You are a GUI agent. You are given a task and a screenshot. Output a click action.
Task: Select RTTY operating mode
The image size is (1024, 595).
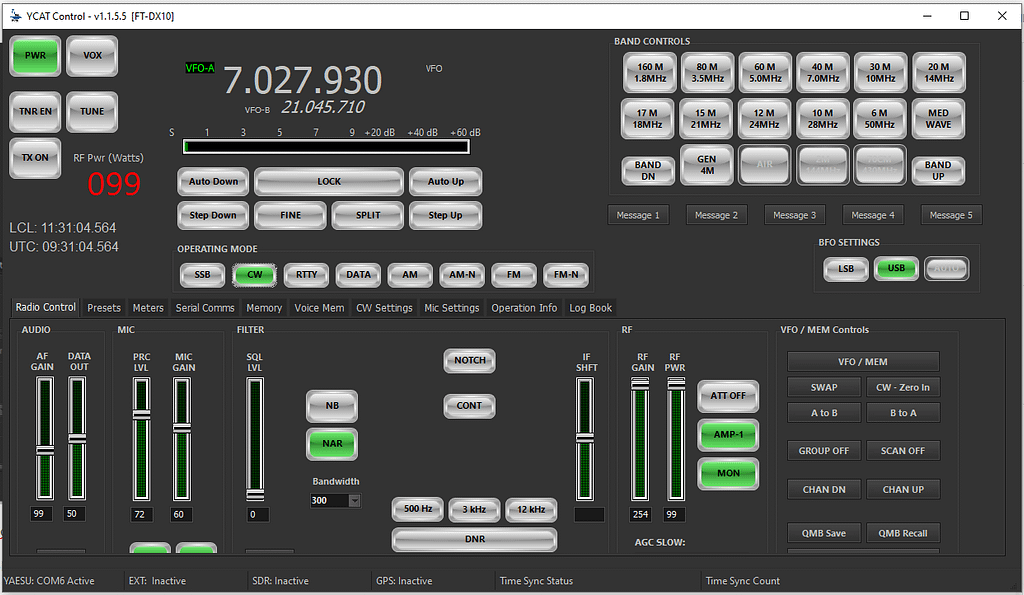coord(306,275)
